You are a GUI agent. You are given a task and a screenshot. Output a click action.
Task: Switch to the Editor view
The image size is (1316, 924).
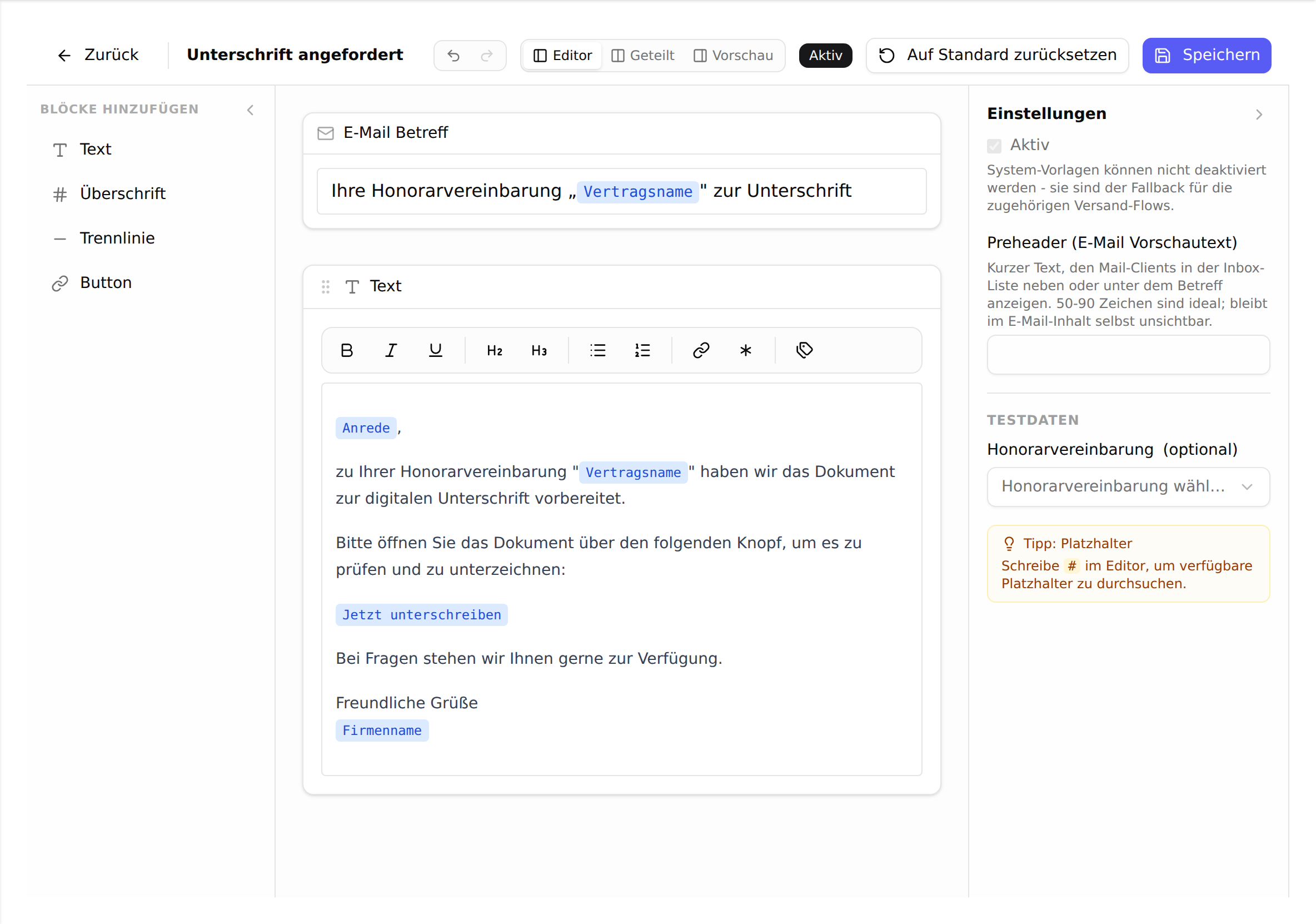pyautogui.click(x=562, y=56)
